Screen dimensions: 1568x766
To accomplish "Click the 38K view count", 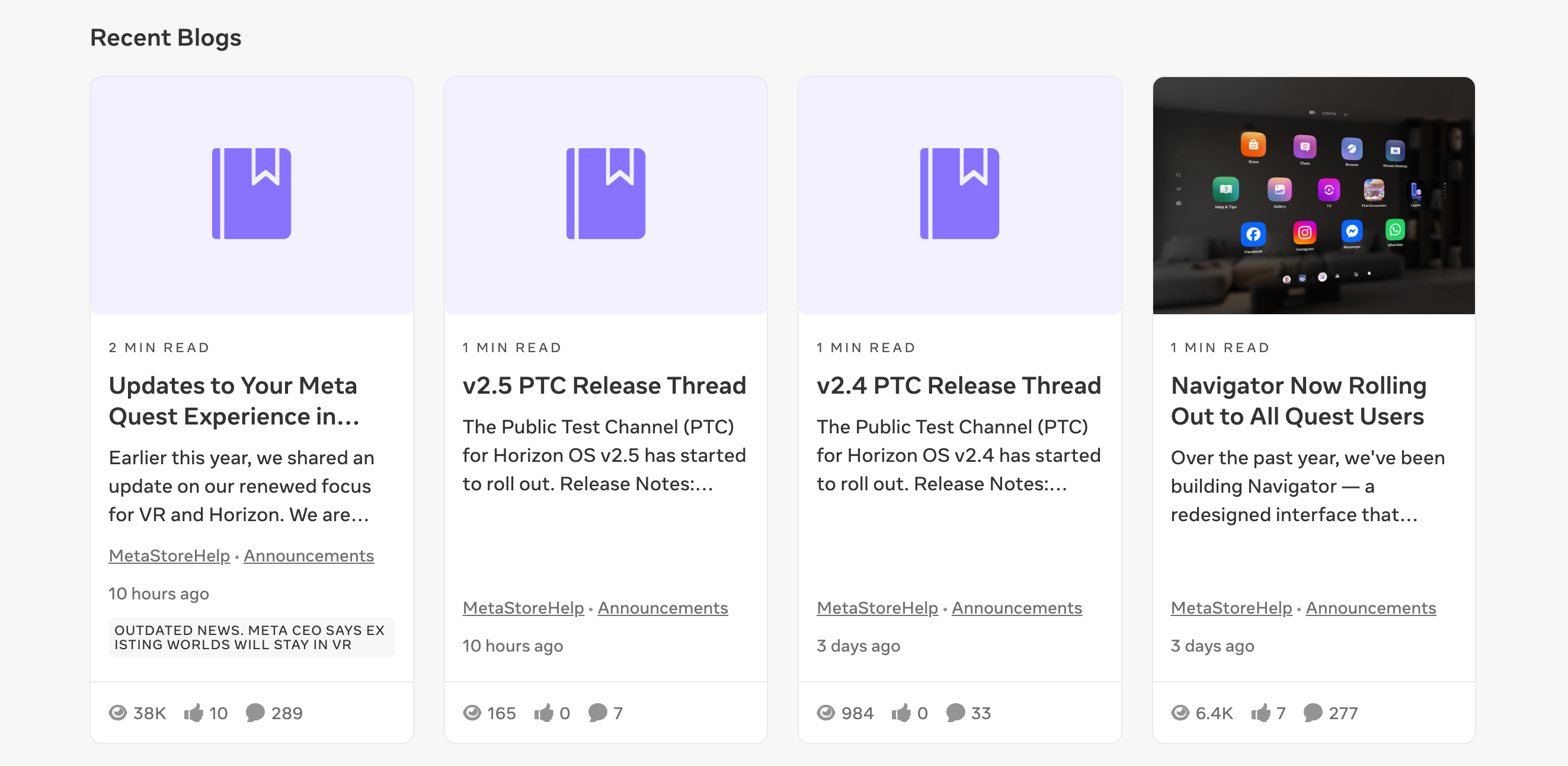I will tap(149, 713).
